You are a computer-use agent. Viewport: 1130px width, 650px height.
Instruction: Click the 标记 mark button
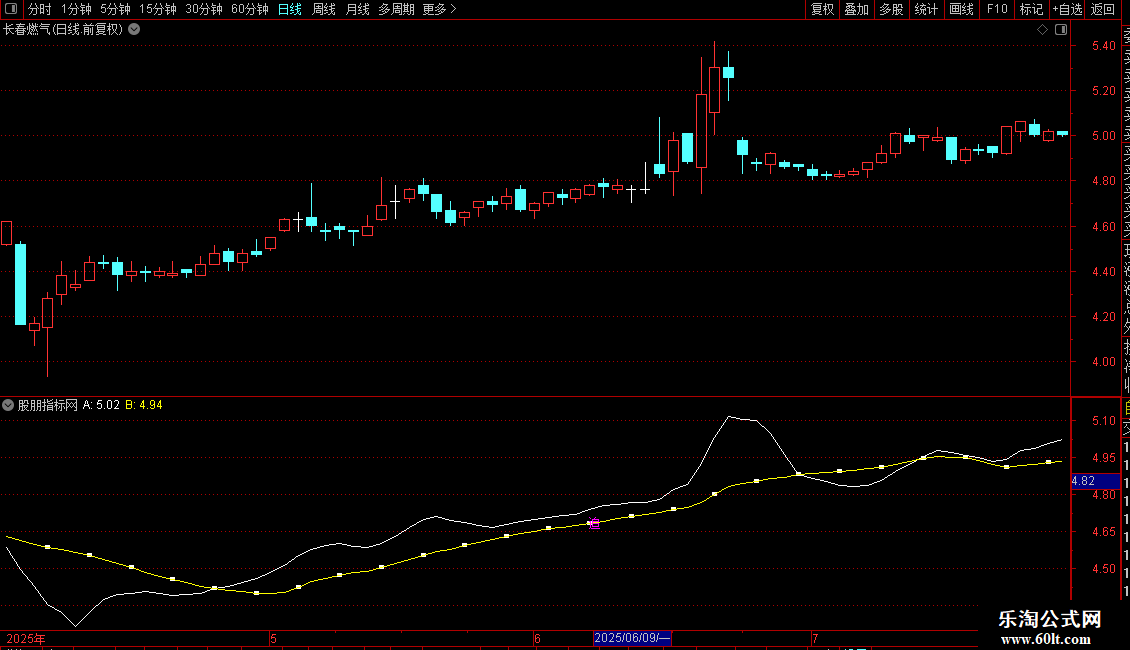pyautogui.click(x=1031, y=9)
